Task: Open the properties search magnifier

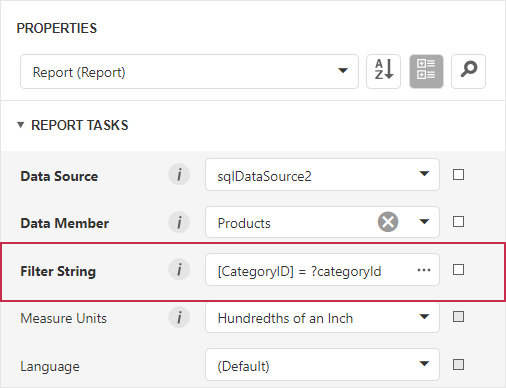Action: 468,71
